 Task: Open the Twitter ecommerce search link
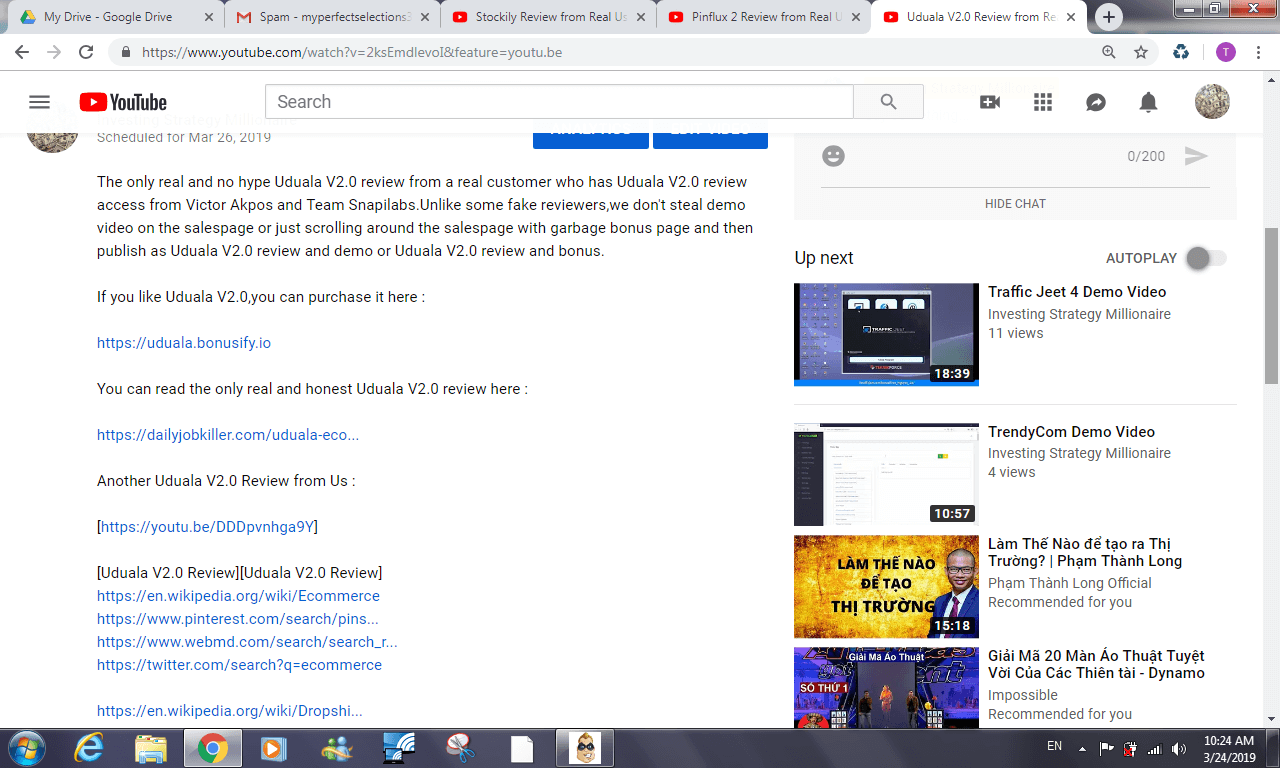pos(239,665)
